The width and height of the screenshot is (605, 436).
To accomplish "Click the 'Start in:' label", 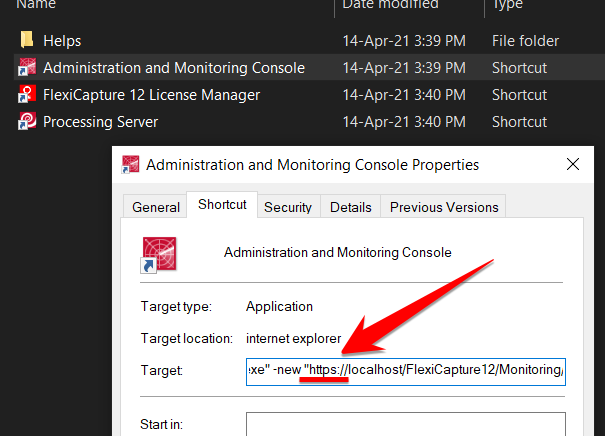I will 161,424.
